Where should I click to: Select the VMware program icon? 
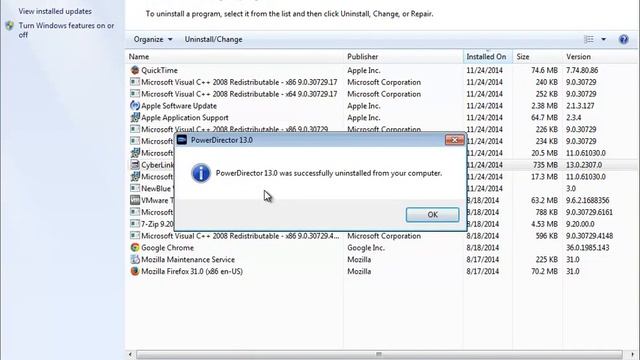[x=135, y=200]
